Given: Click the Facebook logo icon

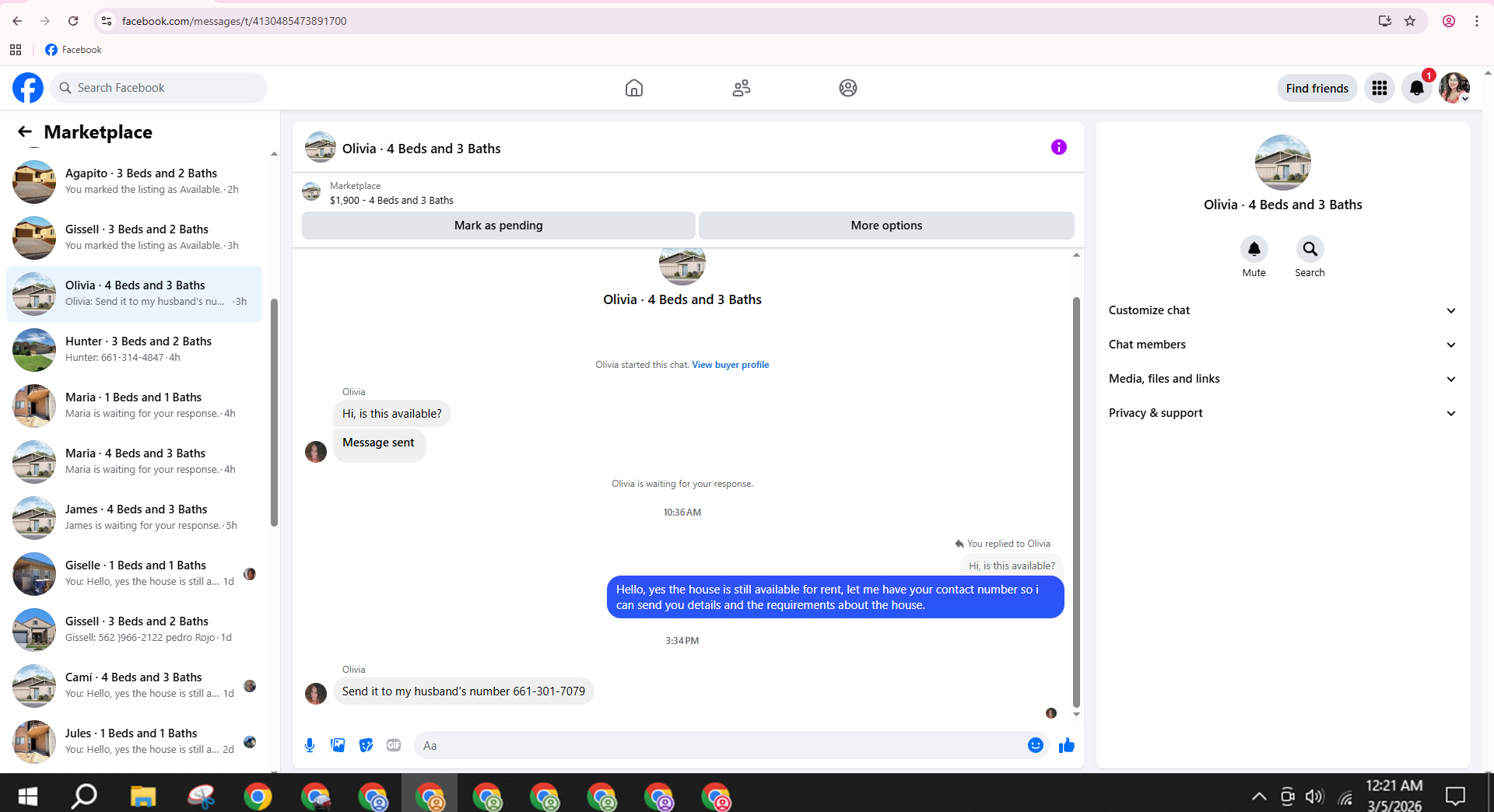Looking at the screenshot, I should pyautogui.click(x=28, y=88).
